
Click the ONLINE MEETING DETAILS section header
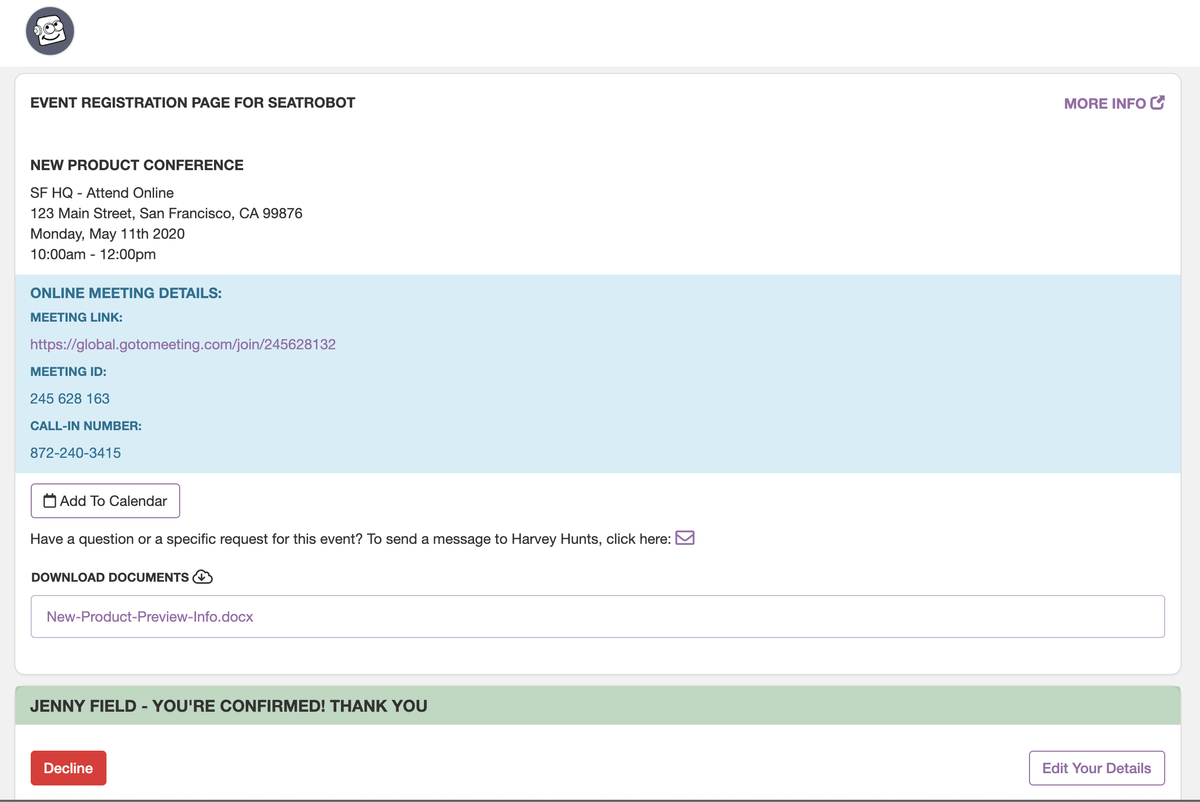click(x=126, y=293)
